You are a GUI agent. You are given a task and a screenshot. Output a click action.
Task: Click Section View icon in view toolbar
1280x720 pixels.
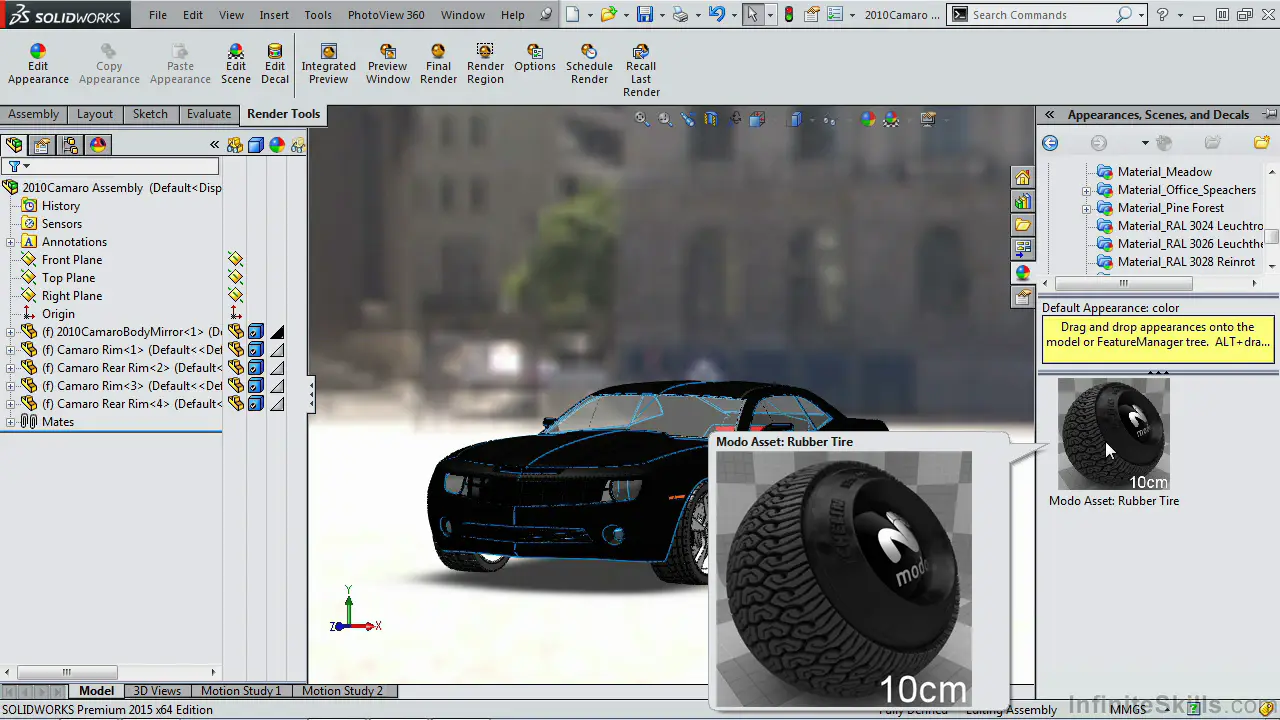(x=711, y=119)
